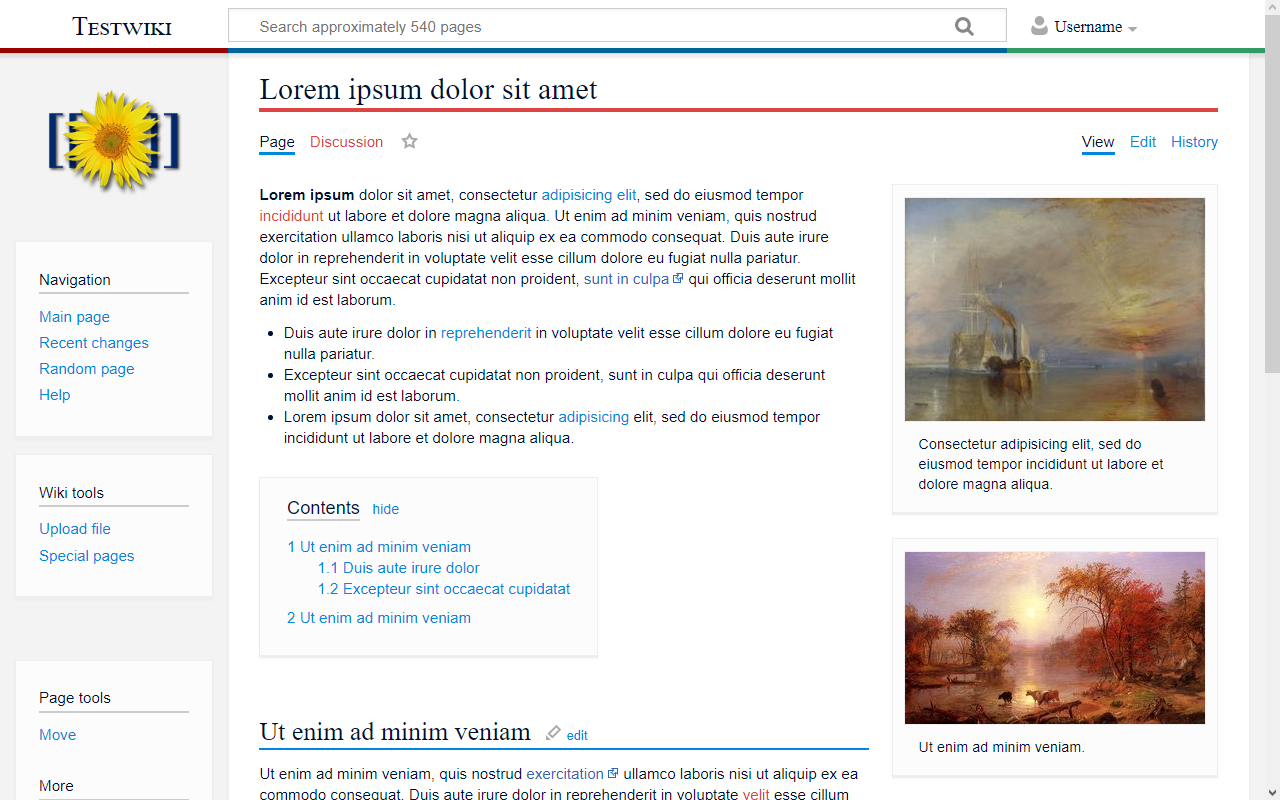The height and width of the screenshot is (800, 1280).
Task: Switch to the Discussion tab
Action: point(346,142)
